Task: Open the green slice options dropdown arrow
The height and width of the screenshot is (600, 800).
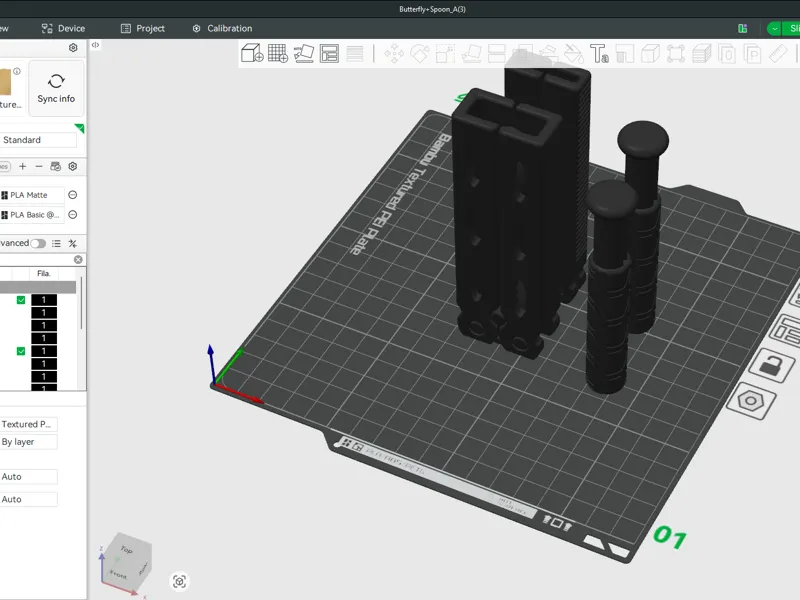Action: pos(774,29)
